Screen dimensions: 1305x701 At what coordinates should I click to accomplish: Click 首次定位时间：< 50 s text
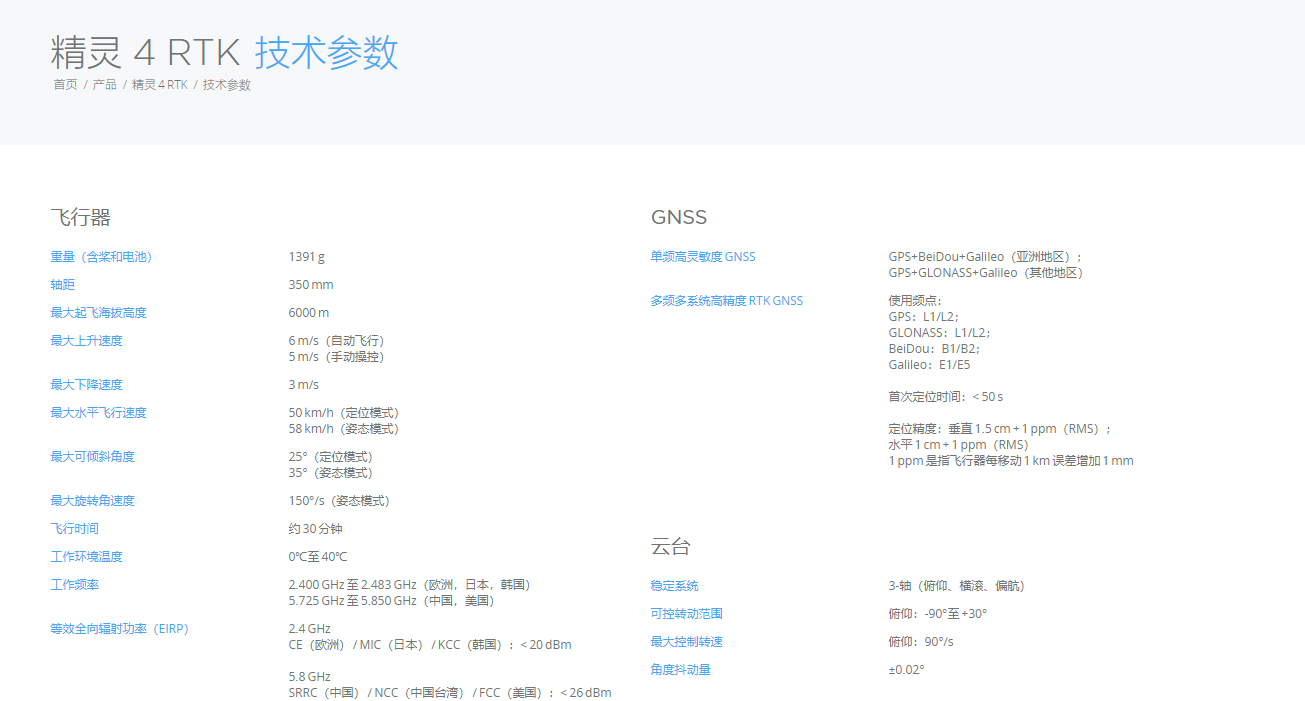point(946,397)
